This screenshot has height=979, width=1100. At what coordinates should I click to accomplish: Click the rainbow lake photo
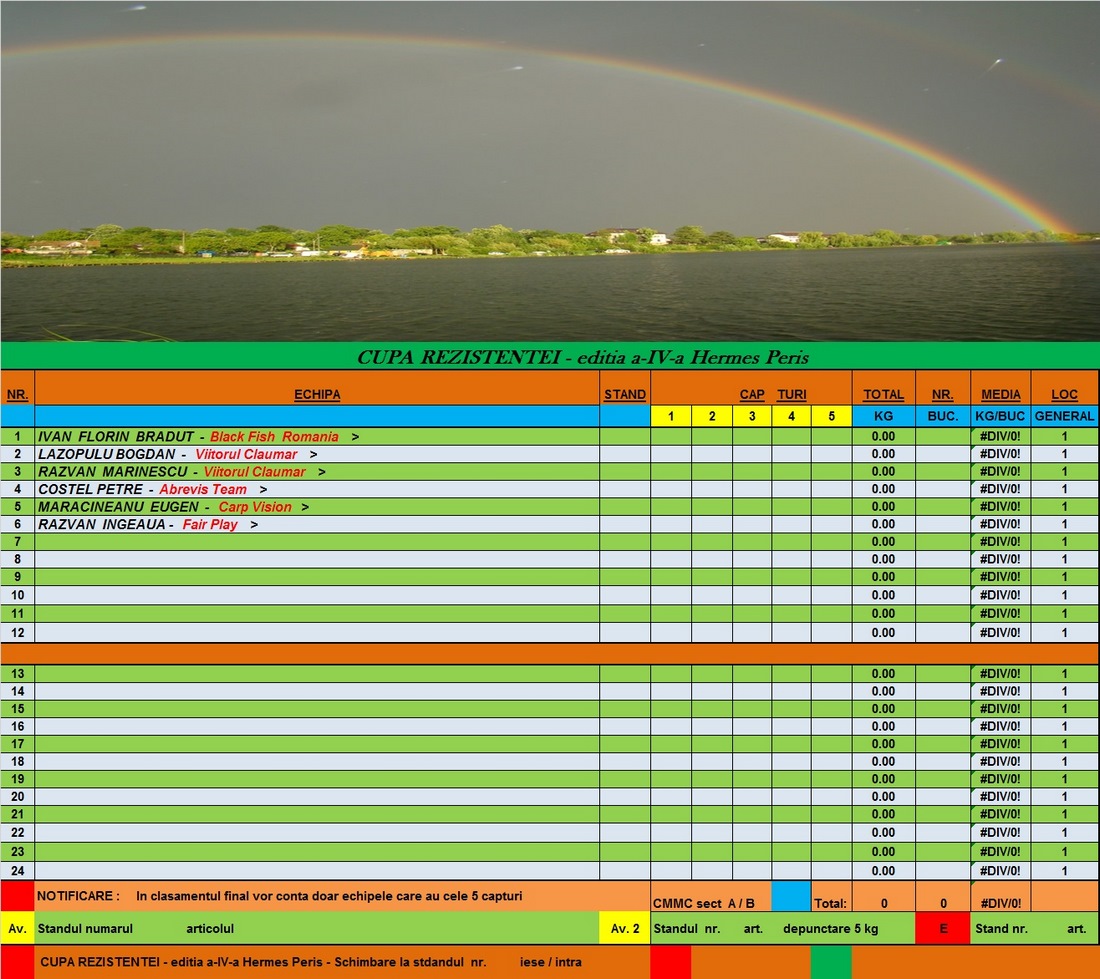pos(550,170)
